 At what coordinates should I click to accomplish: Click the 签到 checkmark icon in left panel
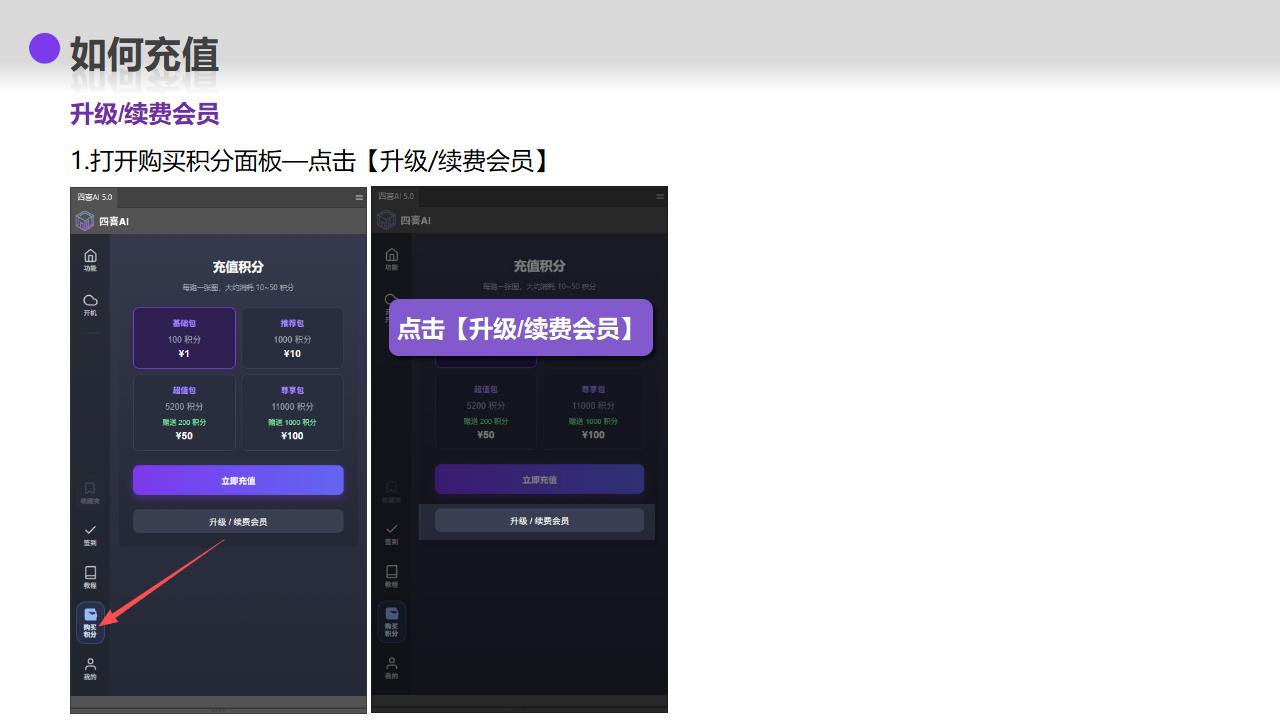[90, 533]
